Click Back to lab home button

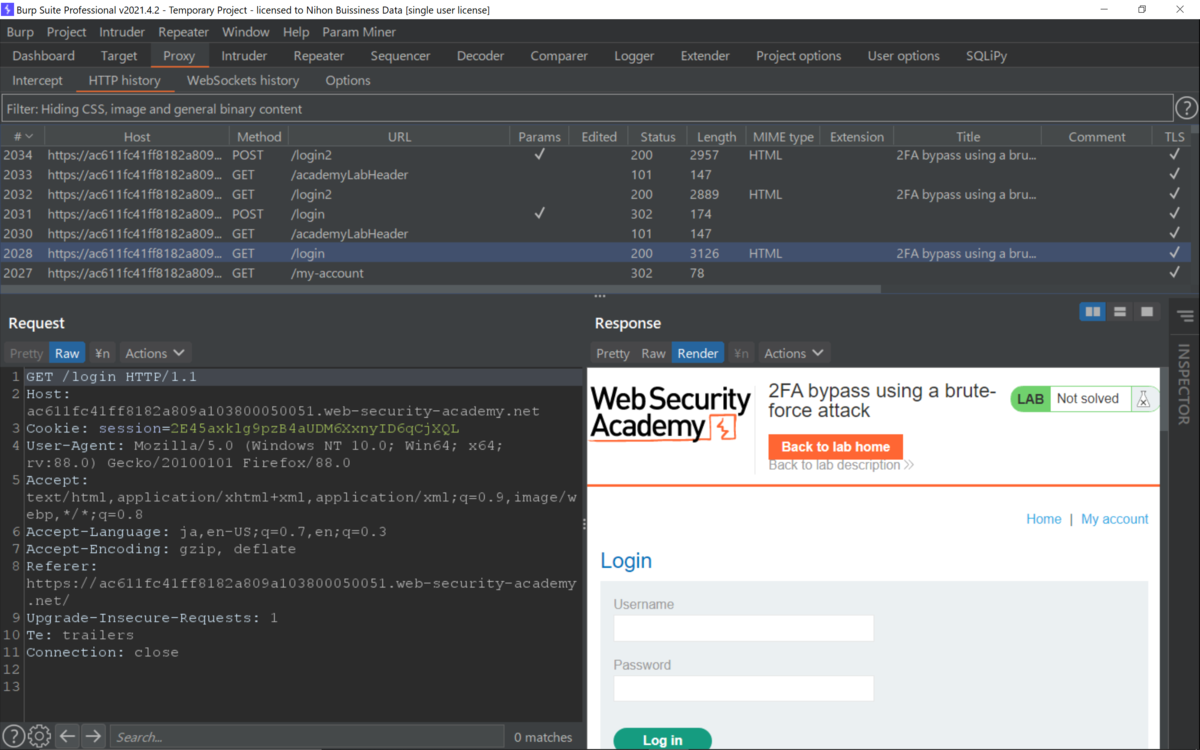835,447
